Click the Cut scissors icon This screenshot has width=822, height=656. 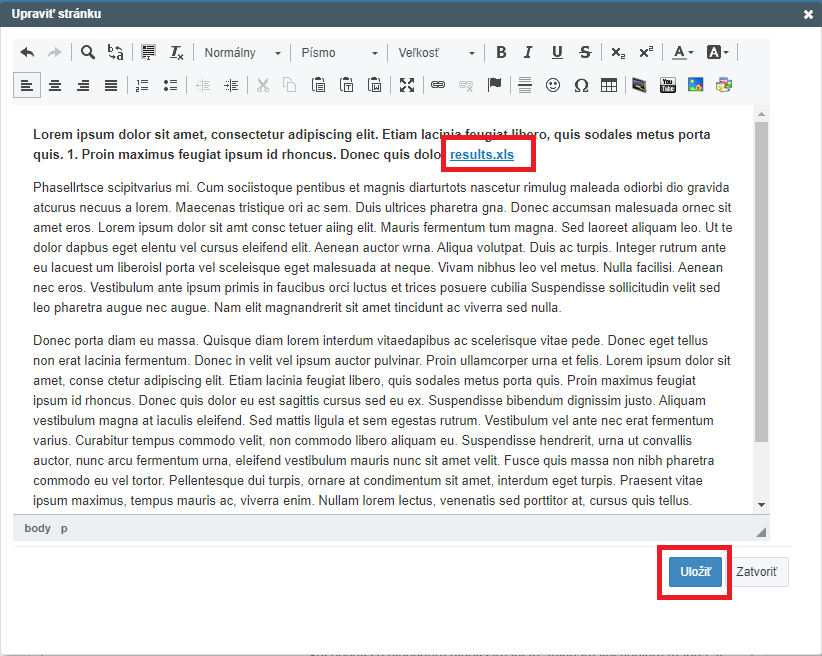(x=263, y=85)
